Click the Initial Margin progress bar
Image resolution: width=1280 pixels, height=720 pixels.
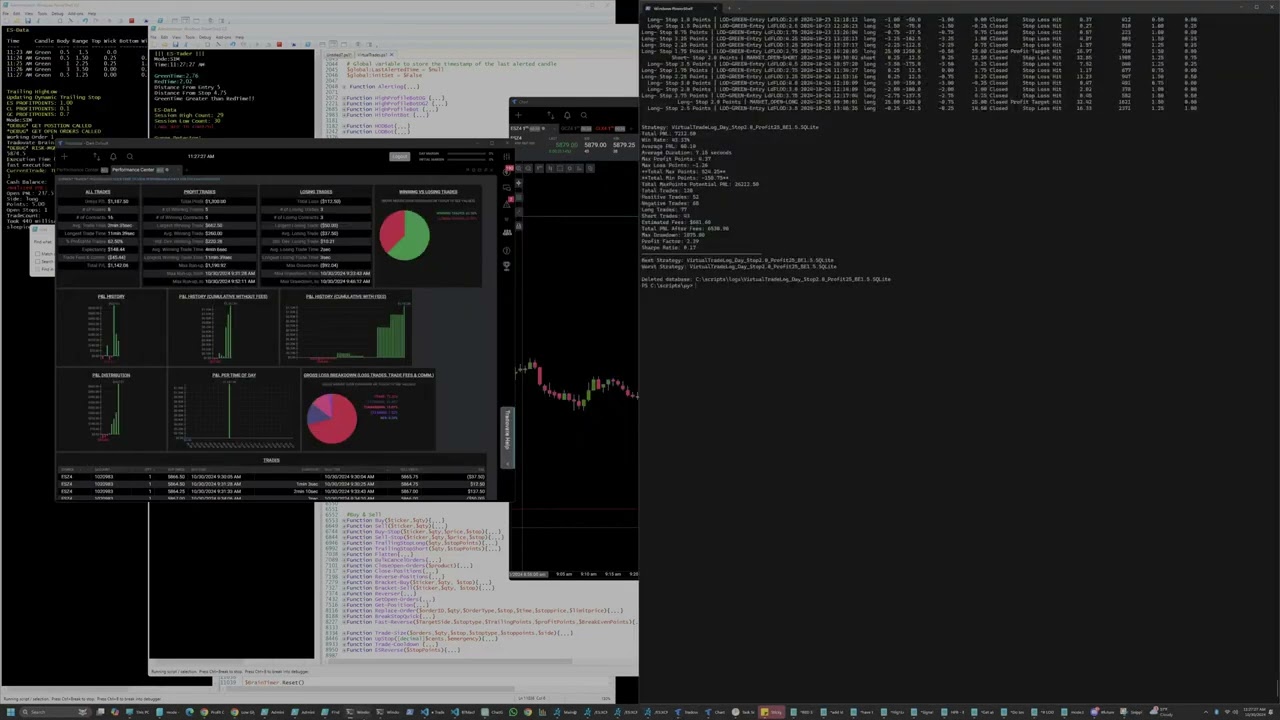[466, 159]
